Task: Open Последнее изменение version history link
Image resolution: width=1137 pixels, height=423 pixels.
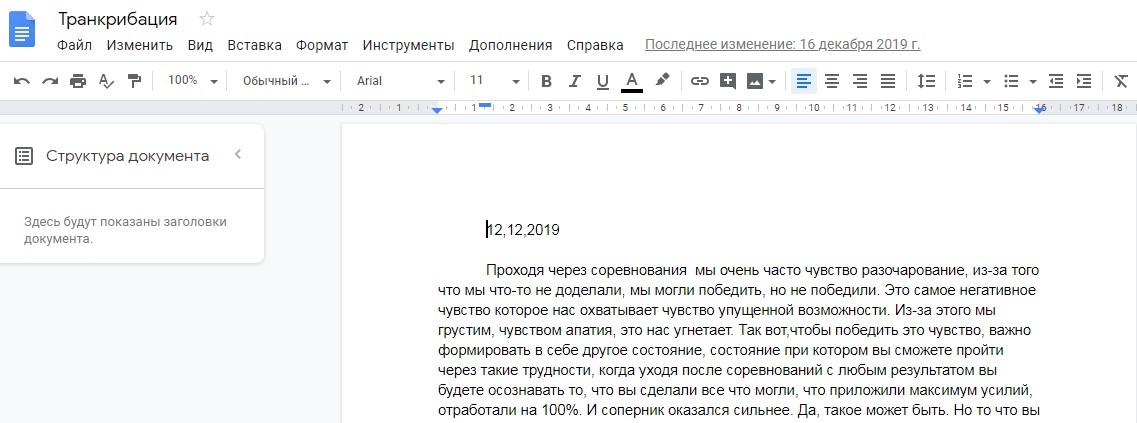Action: [x=782, y=44]
